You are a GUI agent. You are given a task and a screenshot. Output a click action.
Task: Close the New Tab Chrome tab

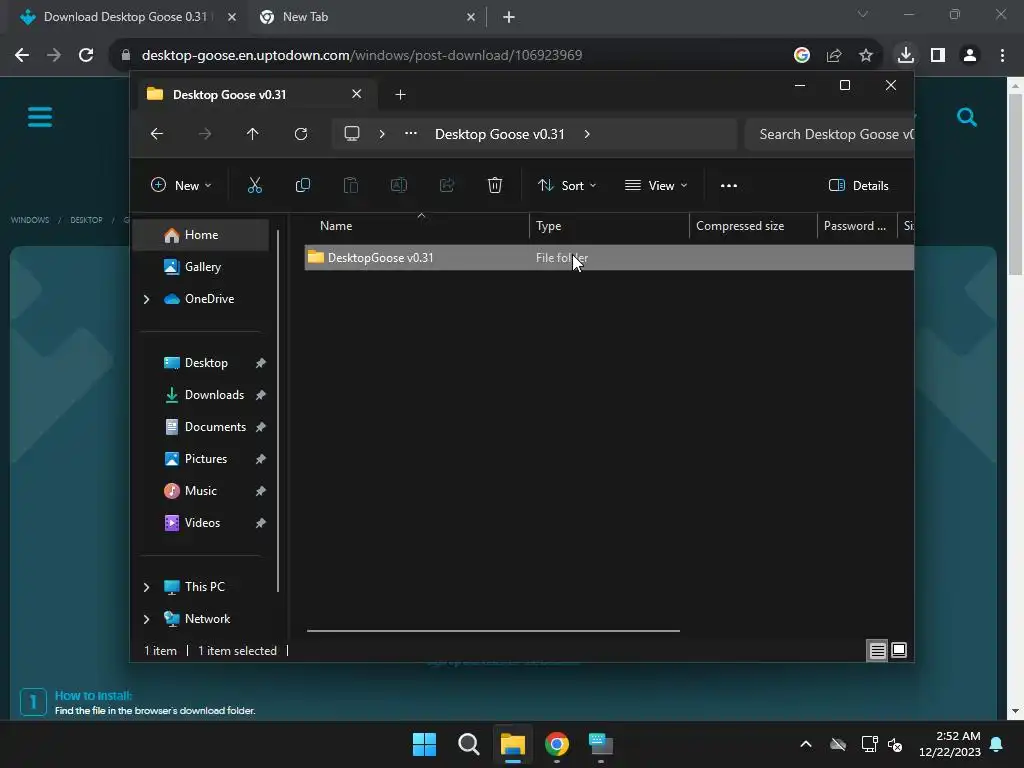pos(471,17)
